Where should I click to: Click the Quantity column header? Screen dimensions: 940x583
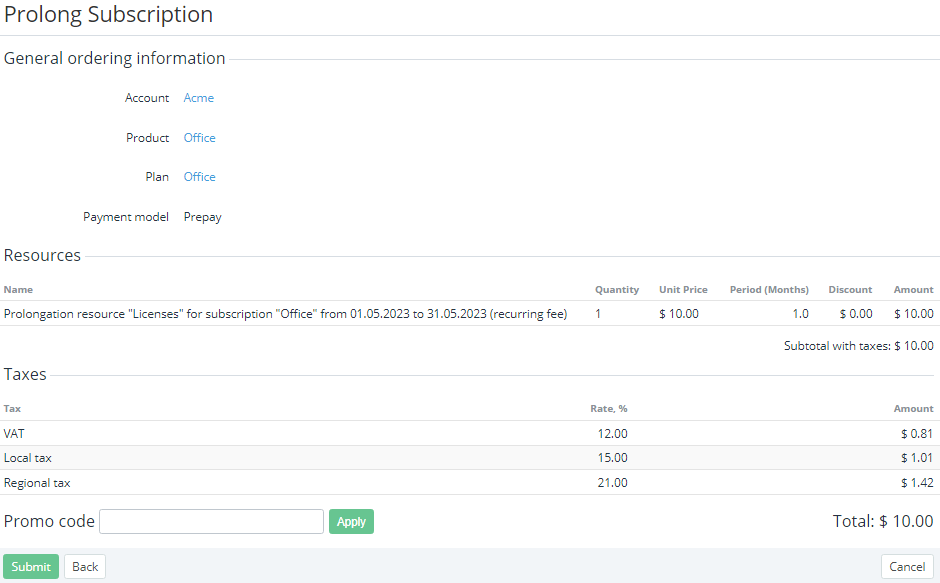point(616,290)
